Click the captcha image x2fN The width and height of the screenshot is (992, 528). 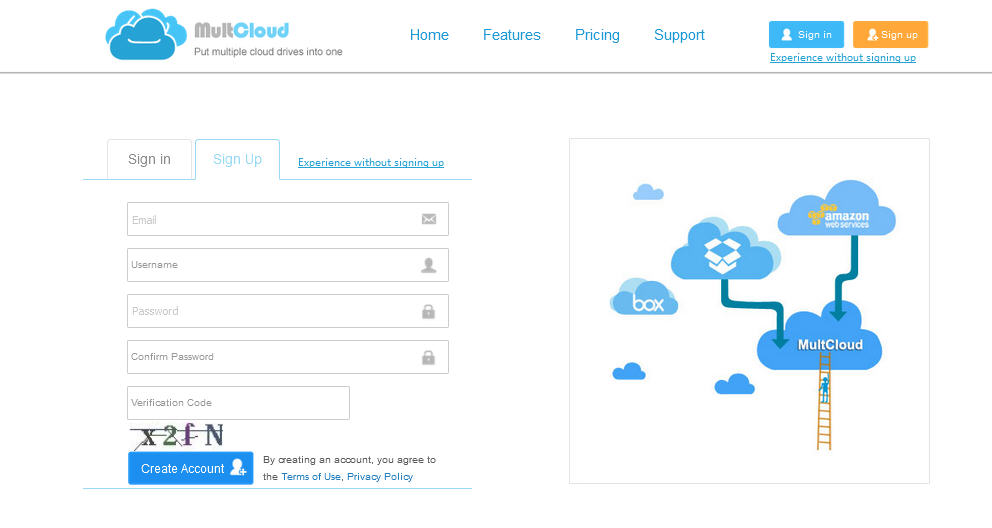click(178, 436)
